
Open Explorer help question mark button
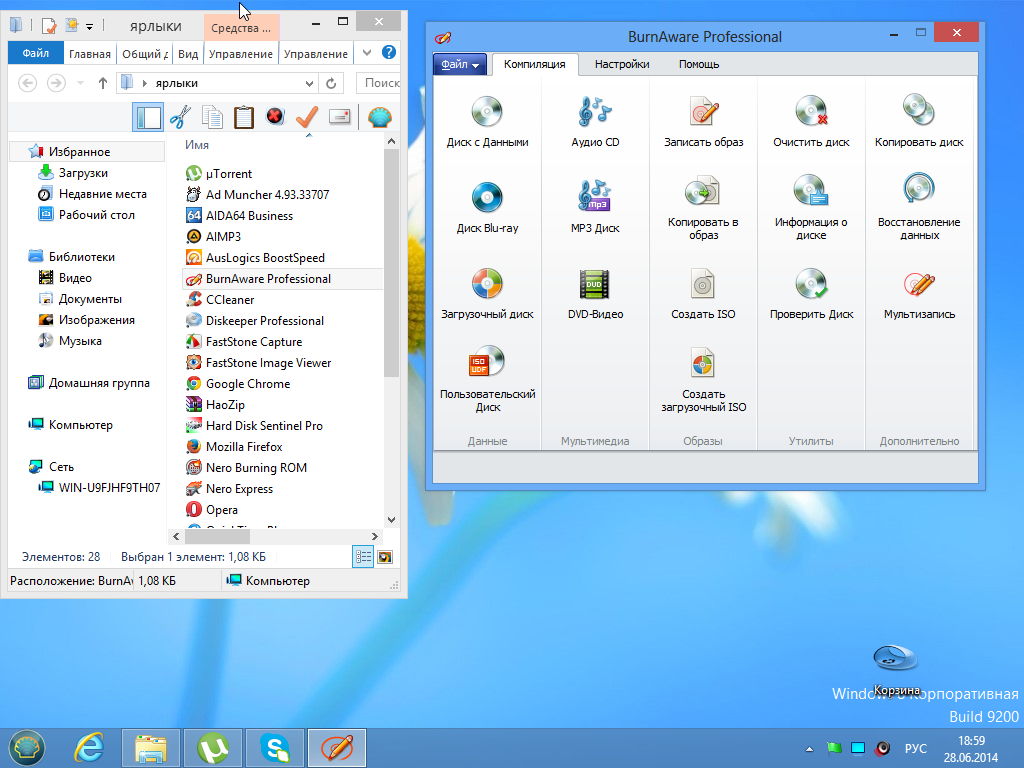[389, 52]
